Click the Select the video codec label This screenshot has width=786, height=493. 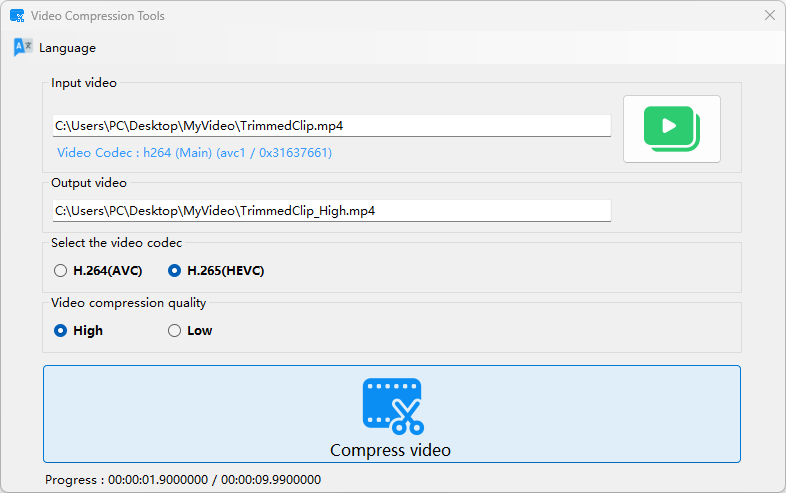pyautogui.click(x=116, y=243)
